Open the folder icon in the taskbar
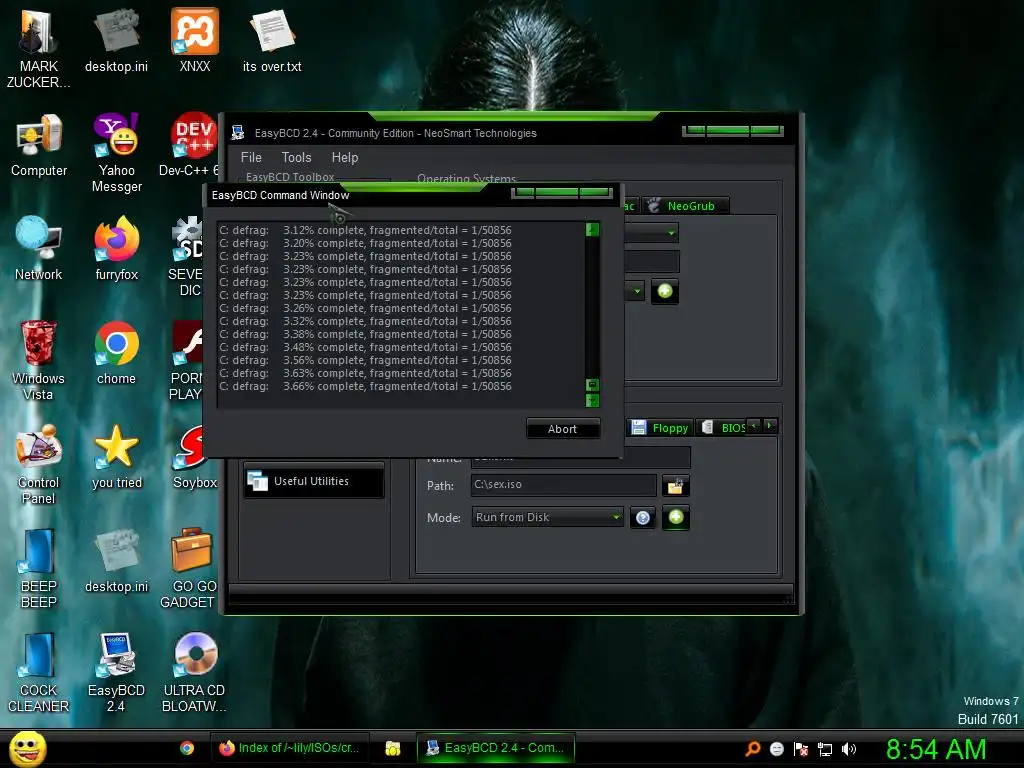 tap(392, 748)
